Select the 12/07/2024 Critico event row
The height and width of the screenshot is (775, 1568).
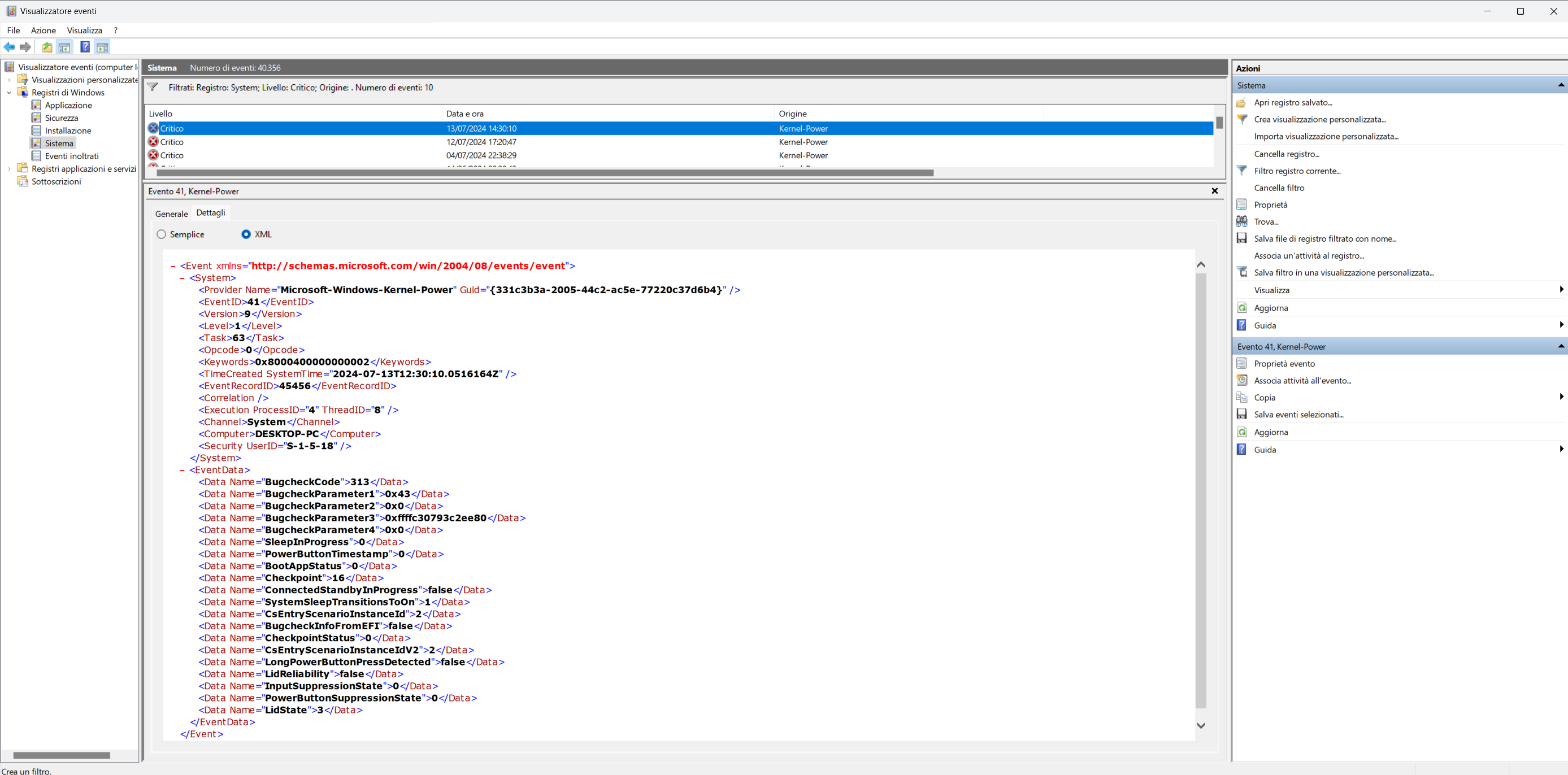pos(481,142)
